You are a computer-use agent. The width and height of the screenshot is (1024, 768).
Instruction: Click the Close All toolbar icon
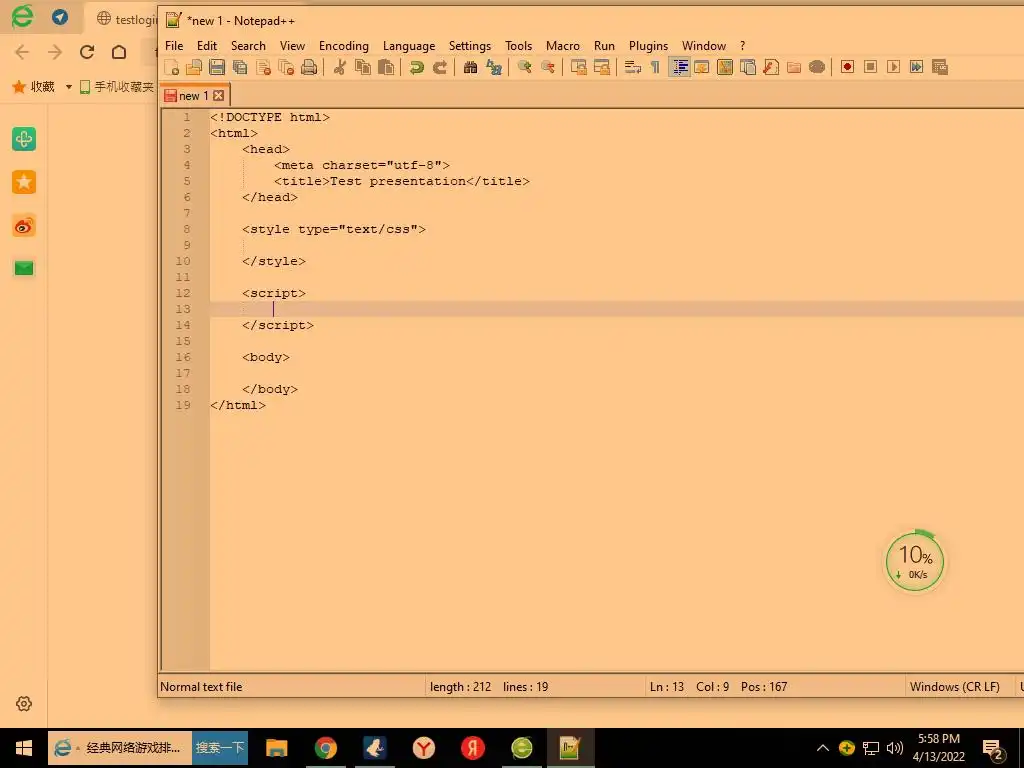[x=286, y=67]
